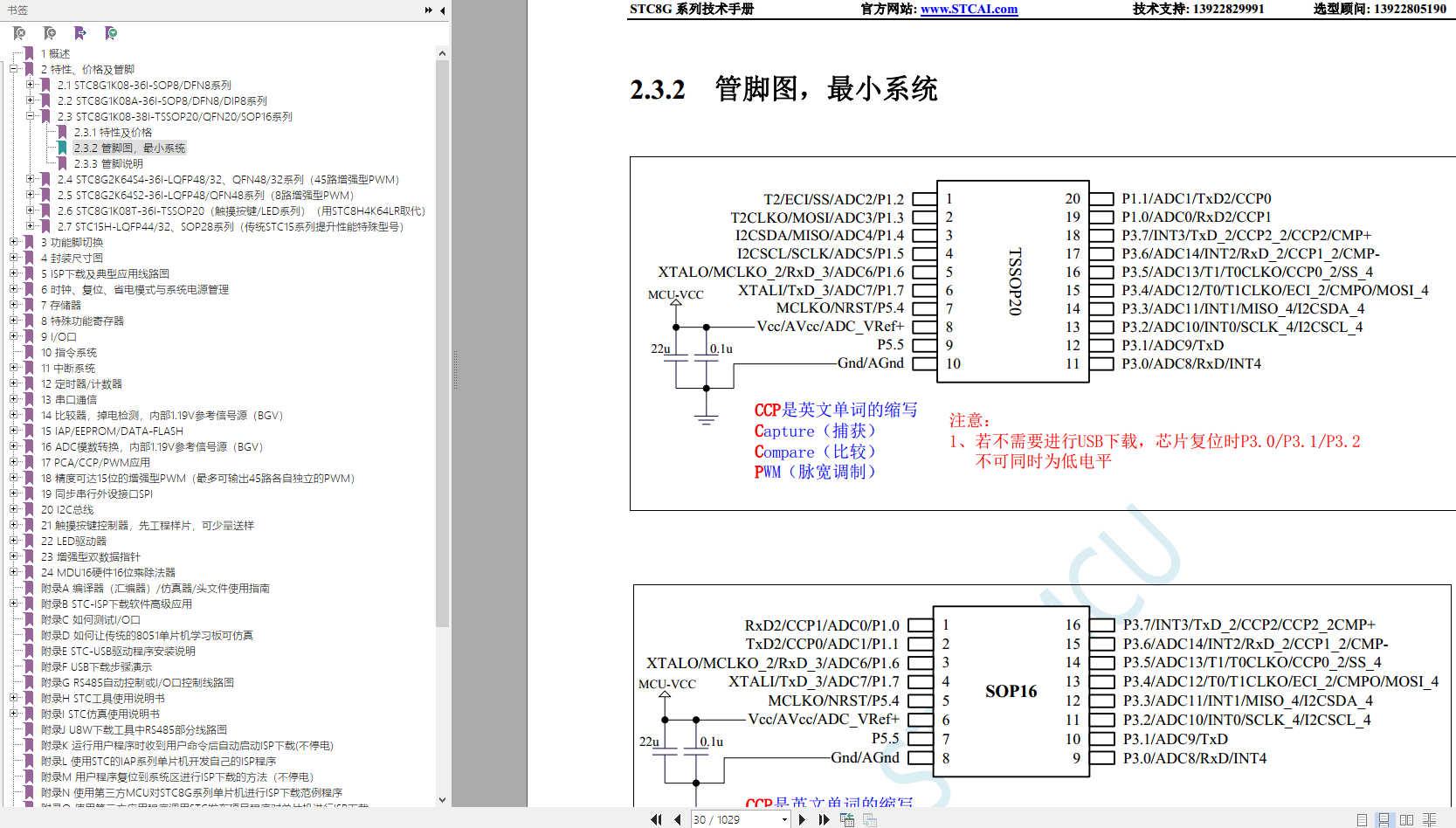Go to the first page
This screenshot has width=1456, height=828.
656,819
